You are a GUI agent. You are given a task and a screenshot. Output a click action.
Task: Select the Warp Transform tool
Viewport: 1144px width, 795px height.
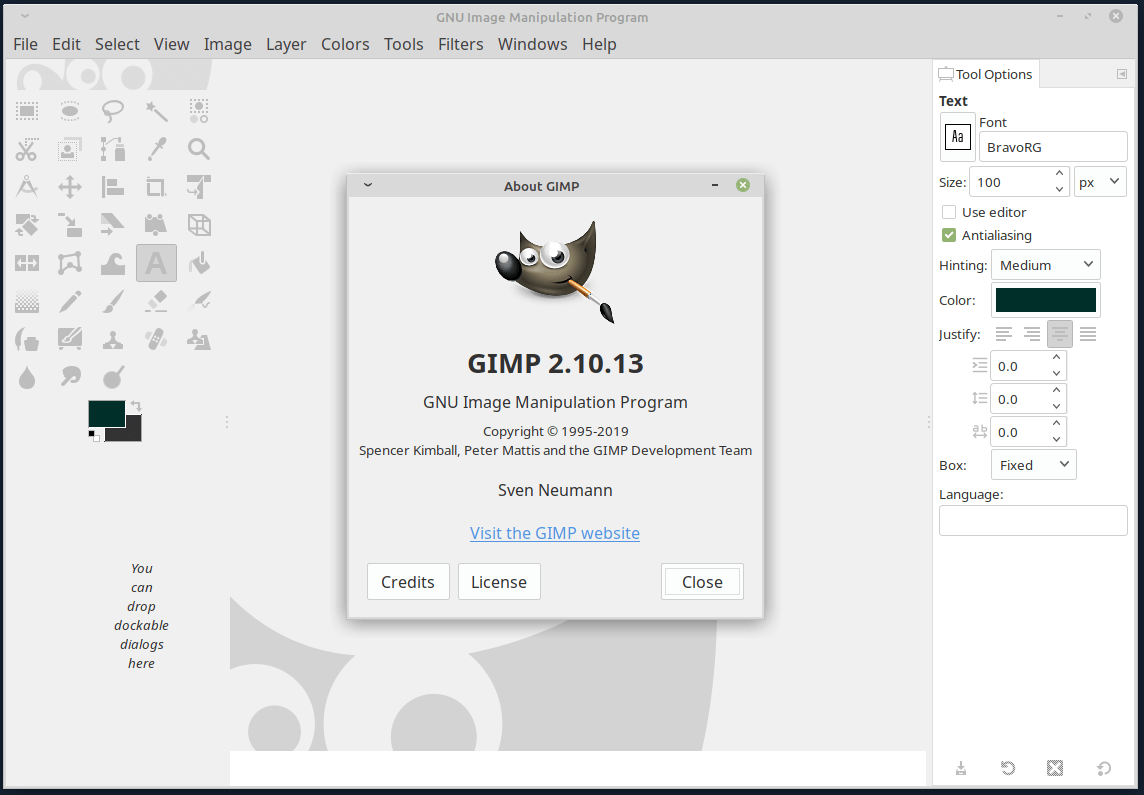coord(113,263)
